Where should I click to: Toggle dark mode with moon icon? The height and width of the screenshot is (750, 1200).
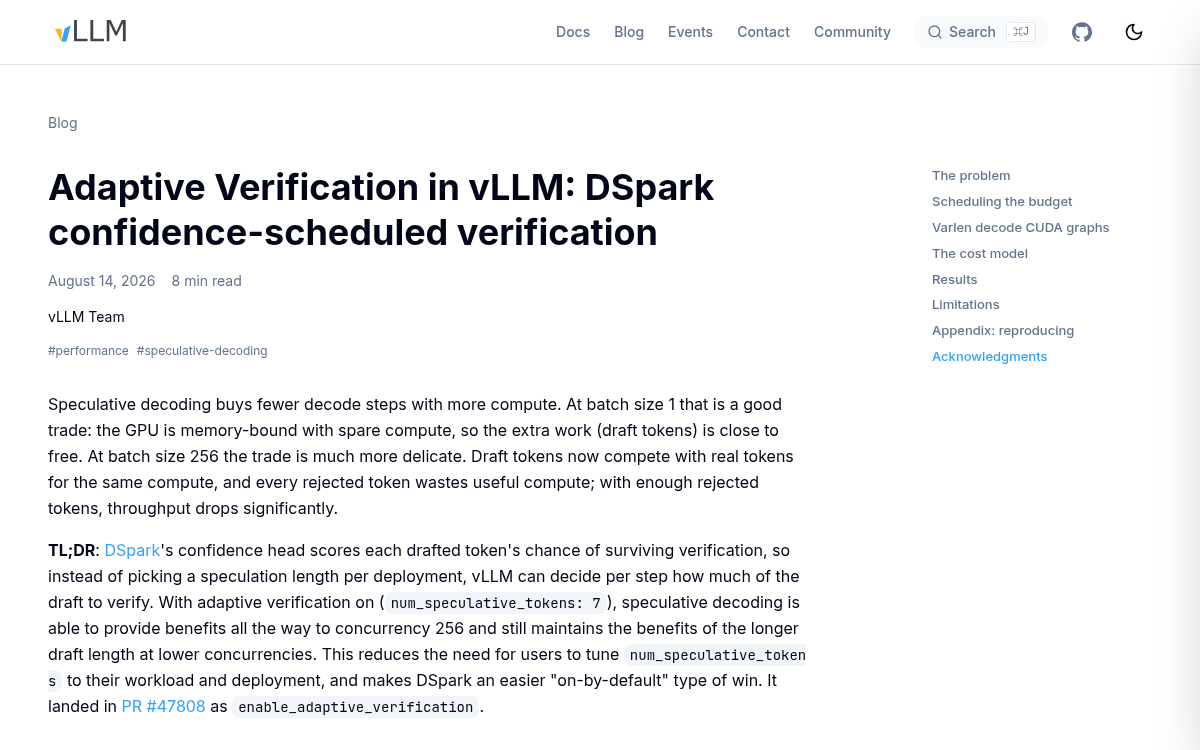pos(1134,32)
